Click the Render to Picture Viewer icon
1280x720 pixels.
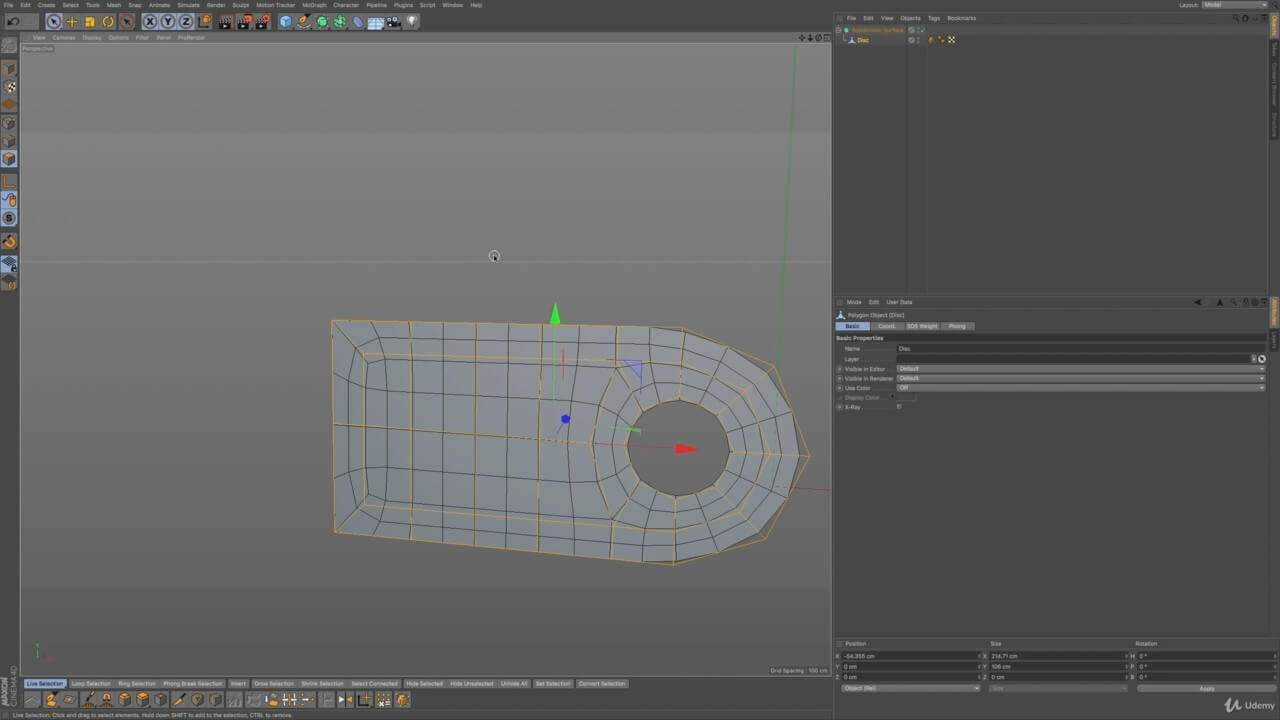point(243,21)
